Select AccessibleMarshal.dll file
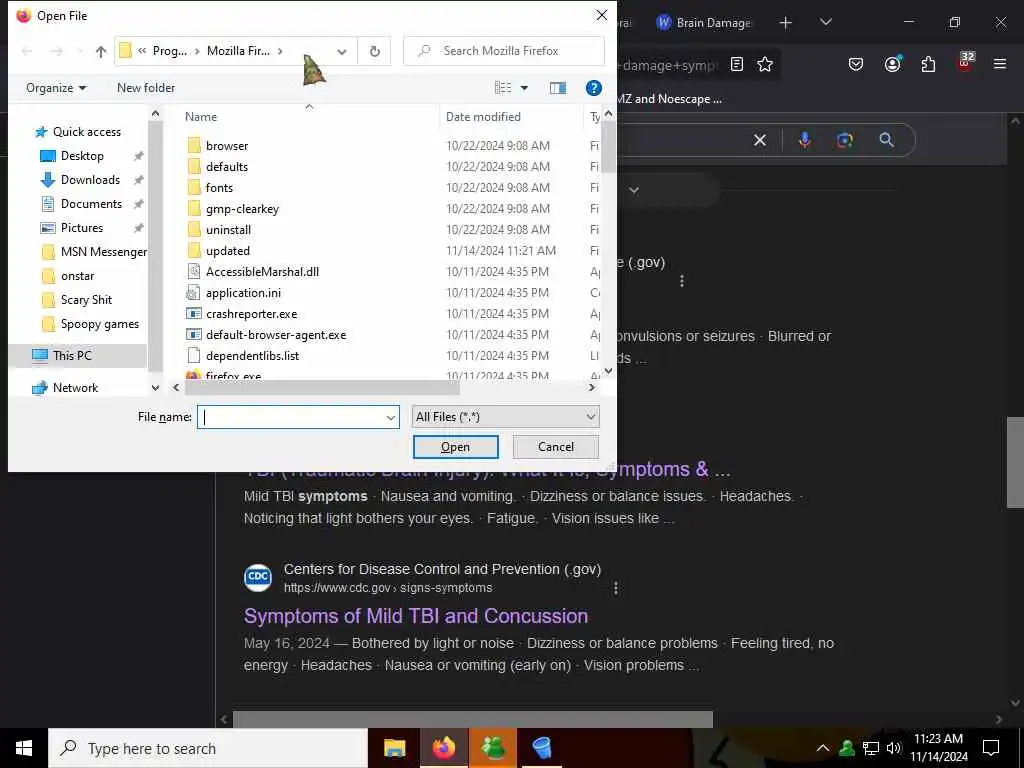 point(262,272)
